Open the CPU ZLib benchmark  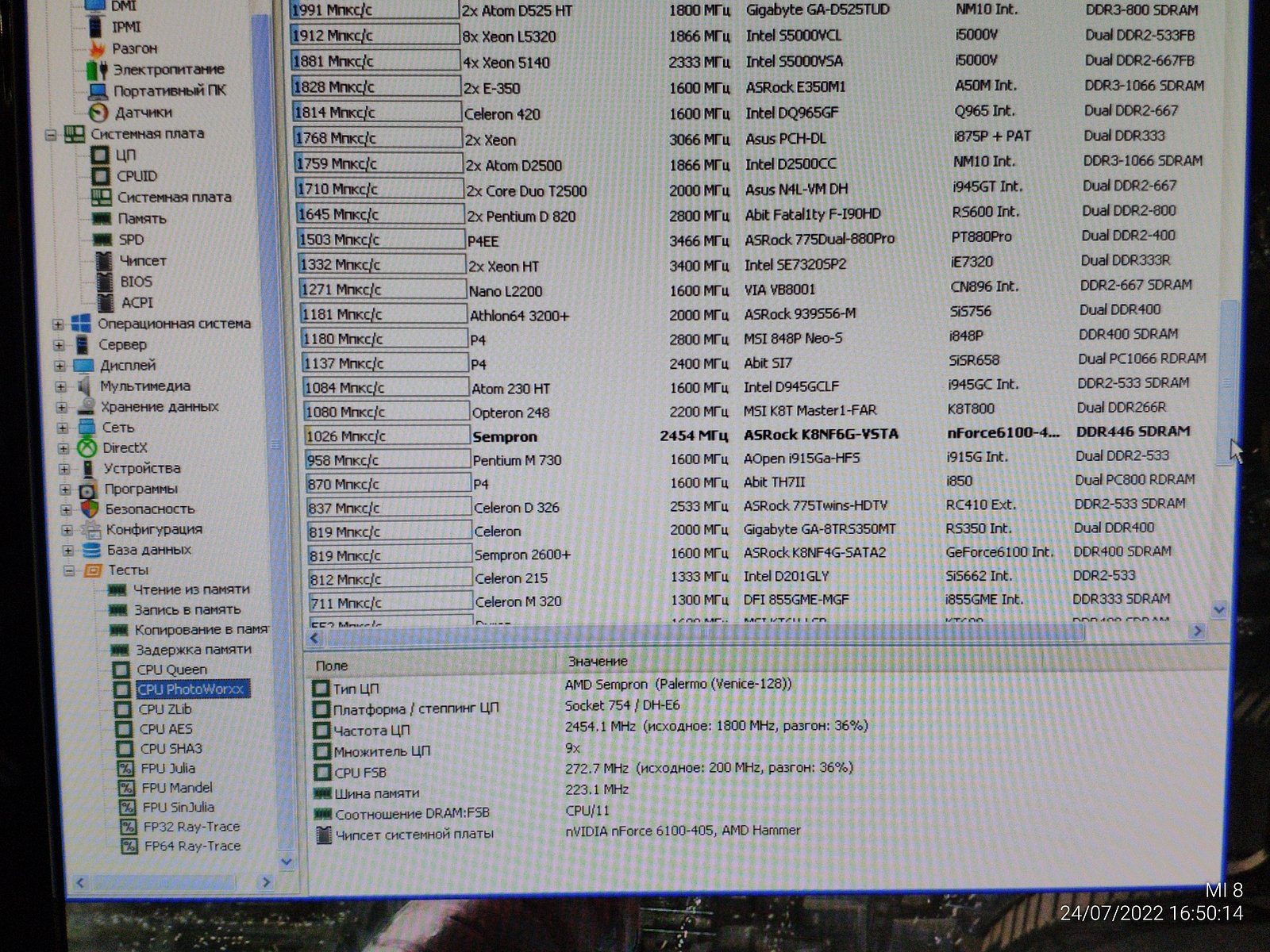click(x=166, y=710)
